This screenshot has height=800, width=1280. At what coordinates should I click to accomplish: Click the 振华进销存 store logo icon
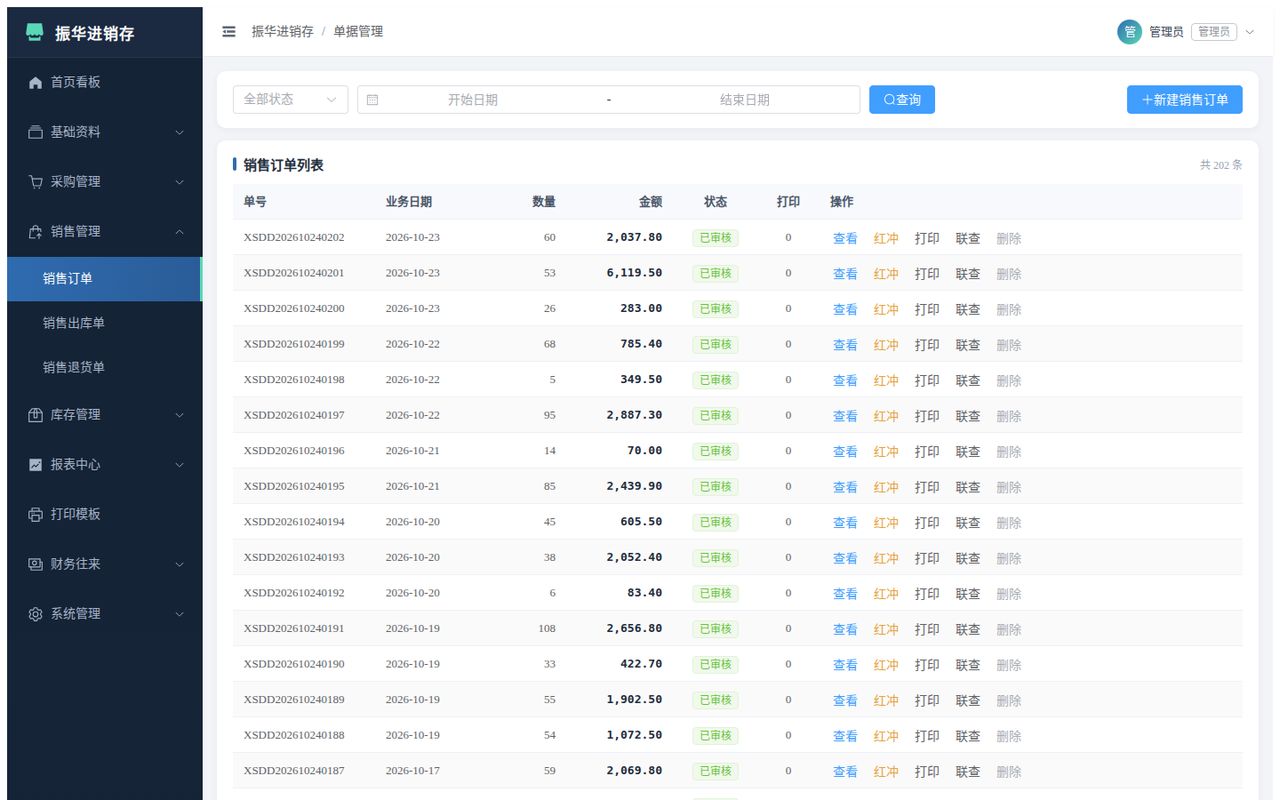pyautogui.click(x=35, y=33)
